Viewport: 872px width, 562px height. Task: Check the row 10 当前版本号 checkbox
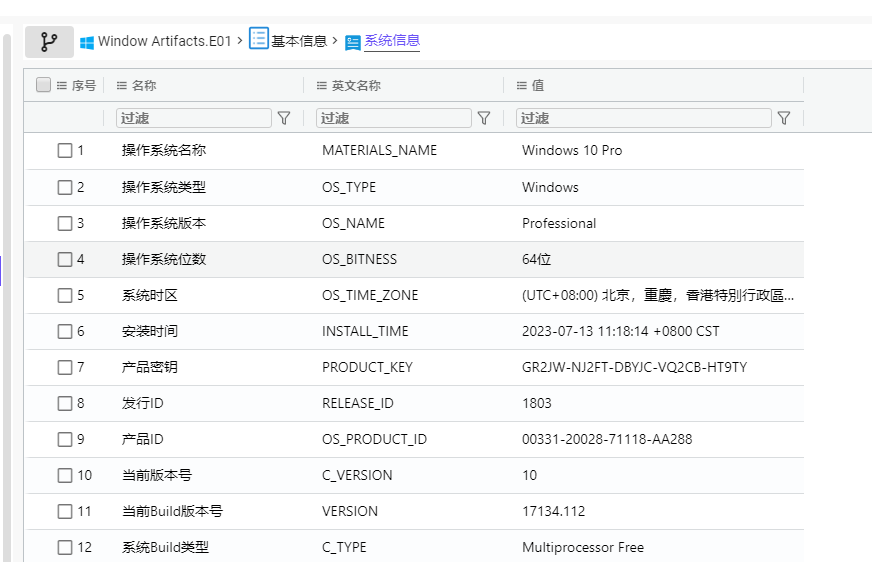[65, 475]
